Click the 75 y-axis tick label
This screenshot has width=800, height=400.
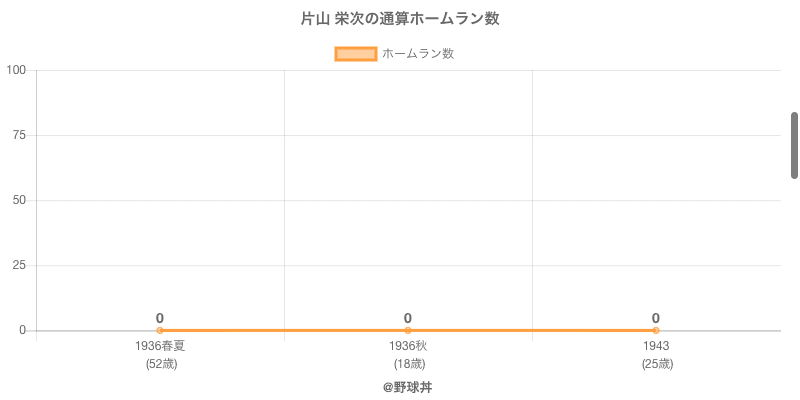19,135
